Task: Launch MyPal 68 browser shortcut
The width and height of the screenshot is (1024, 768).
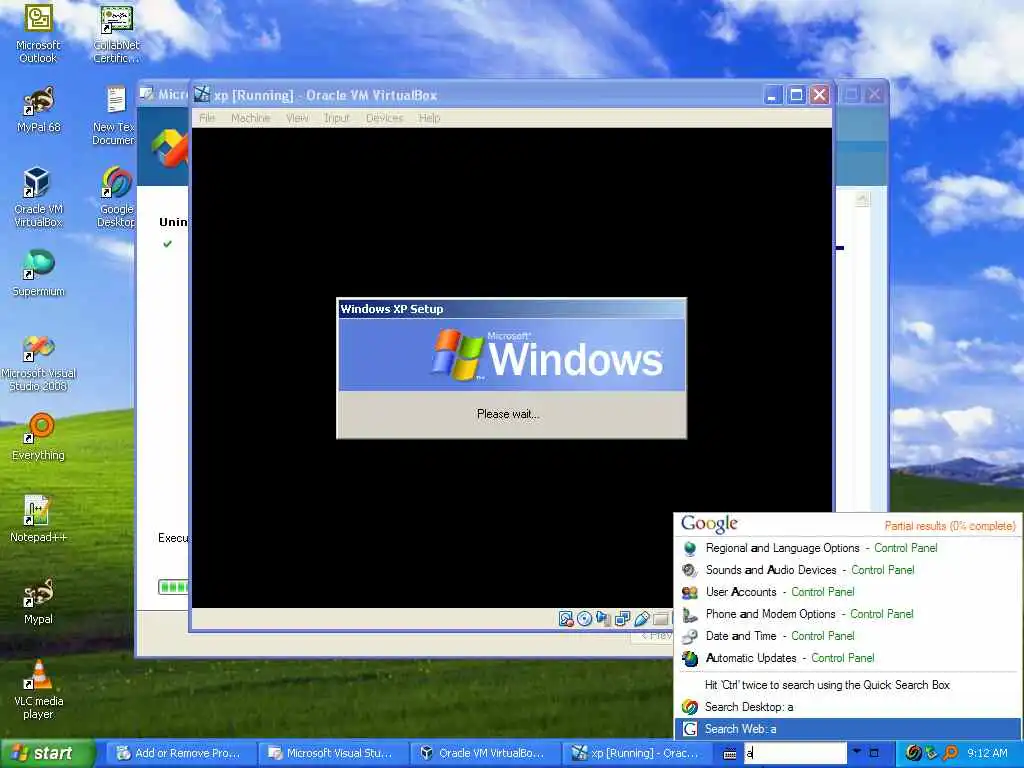Action: pyautogui.click(x=39, y=111)
